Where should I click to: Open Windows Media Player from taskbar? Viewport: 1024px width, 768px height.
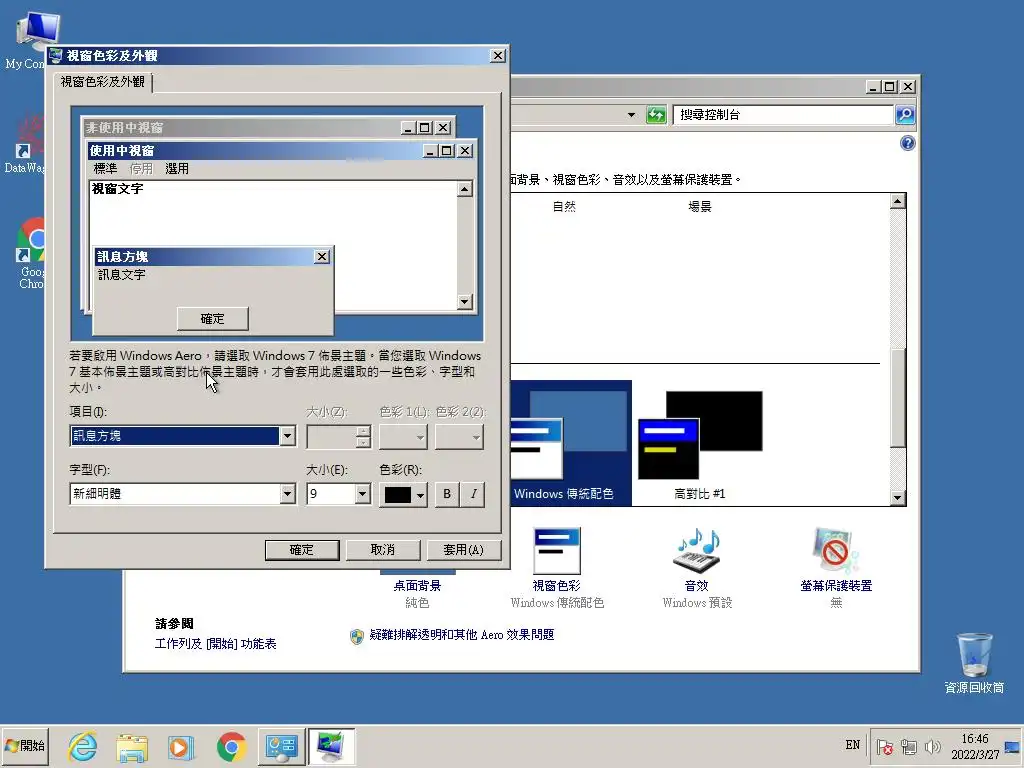coord(181,746)
